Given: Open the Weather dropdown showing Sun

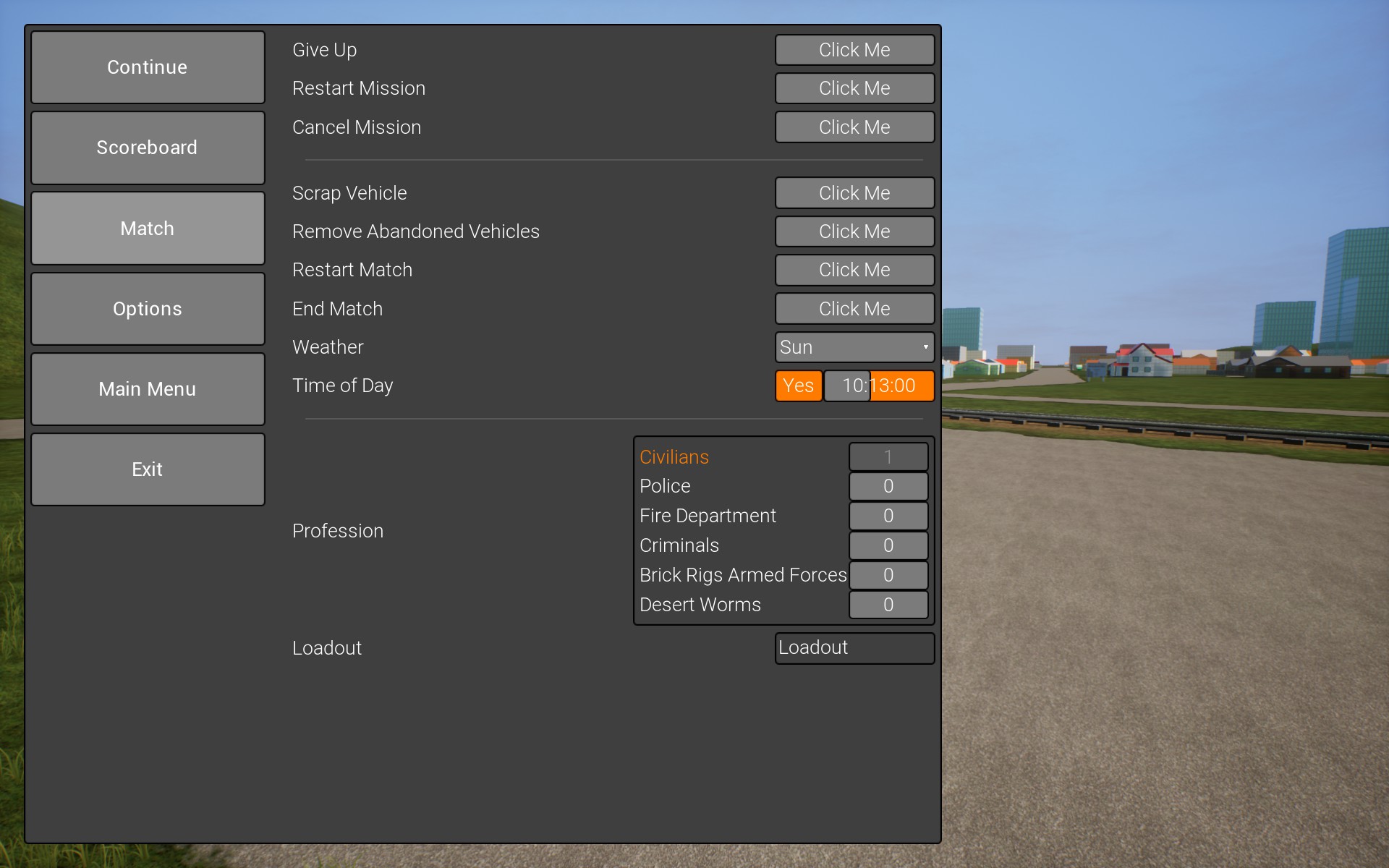Looking at the screenshot, I should pyautogui.click(x=846, y=347).
